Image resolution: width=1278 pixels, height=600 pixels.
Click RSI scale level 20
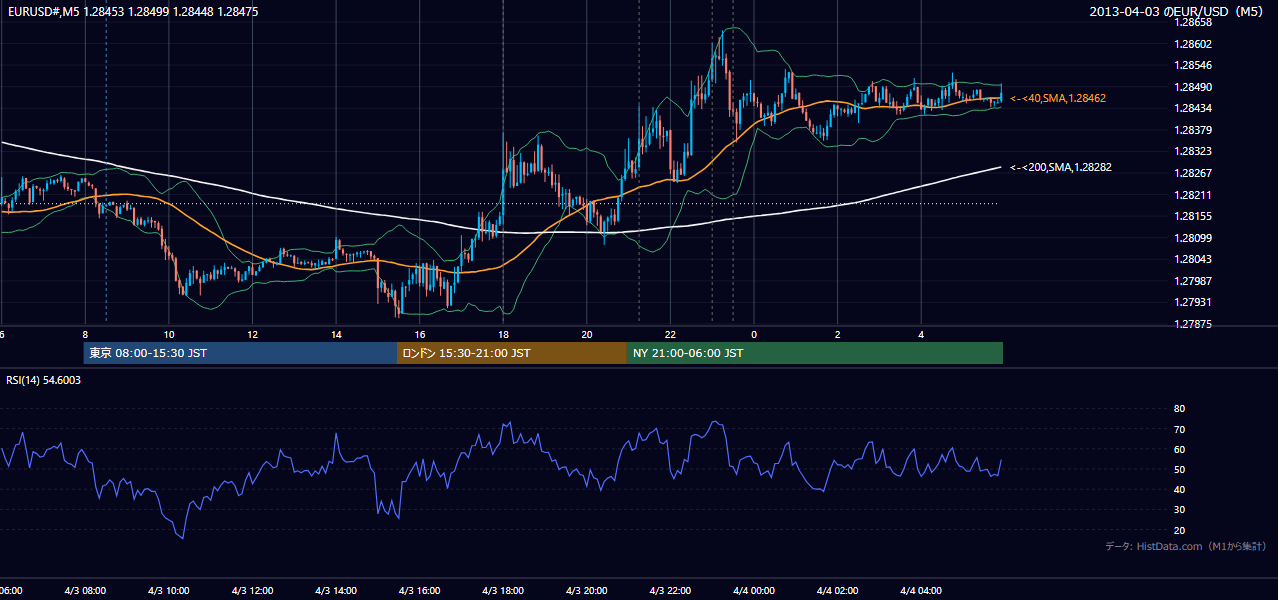coord(1179,530)
